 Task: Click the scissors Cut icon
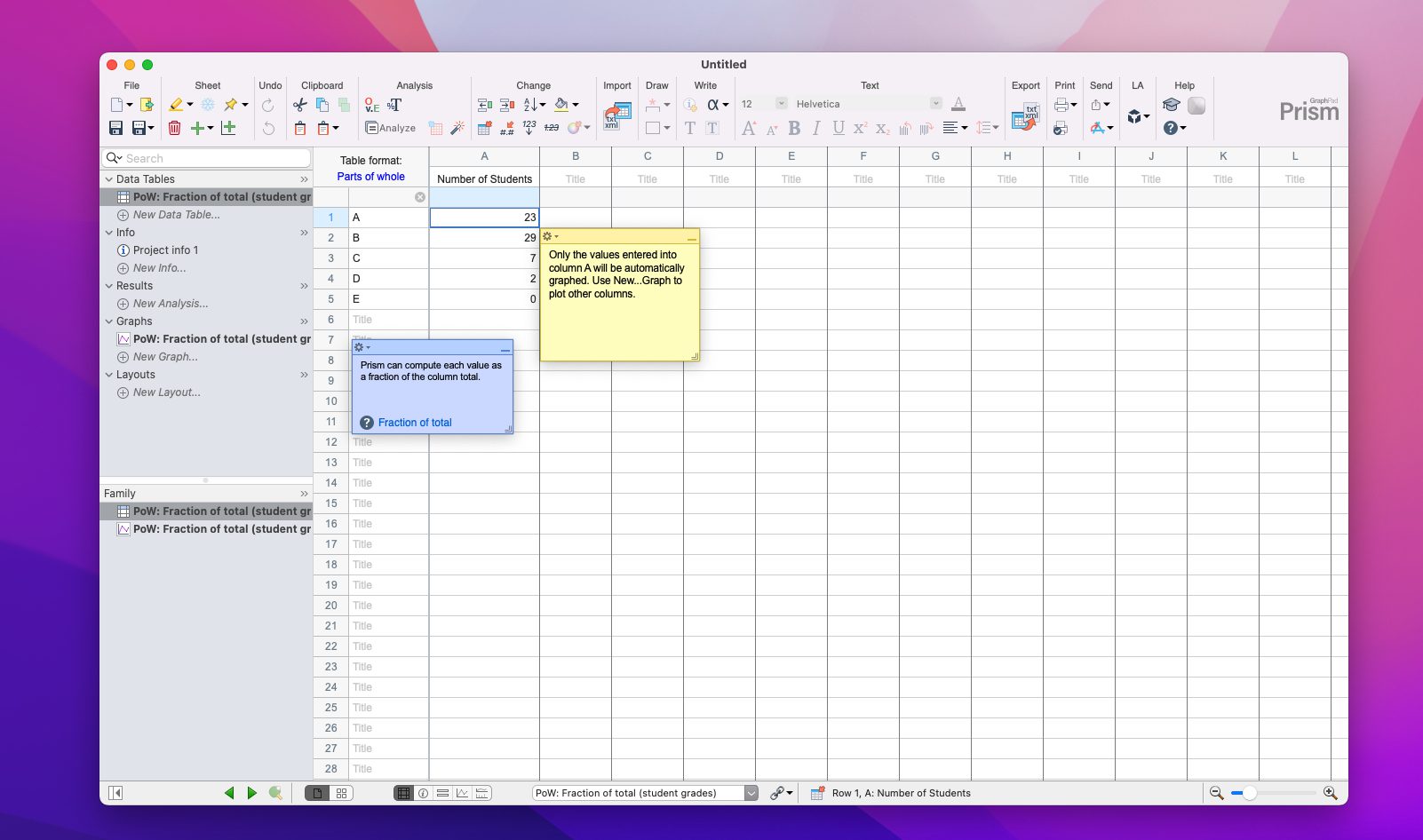(300, 105)
